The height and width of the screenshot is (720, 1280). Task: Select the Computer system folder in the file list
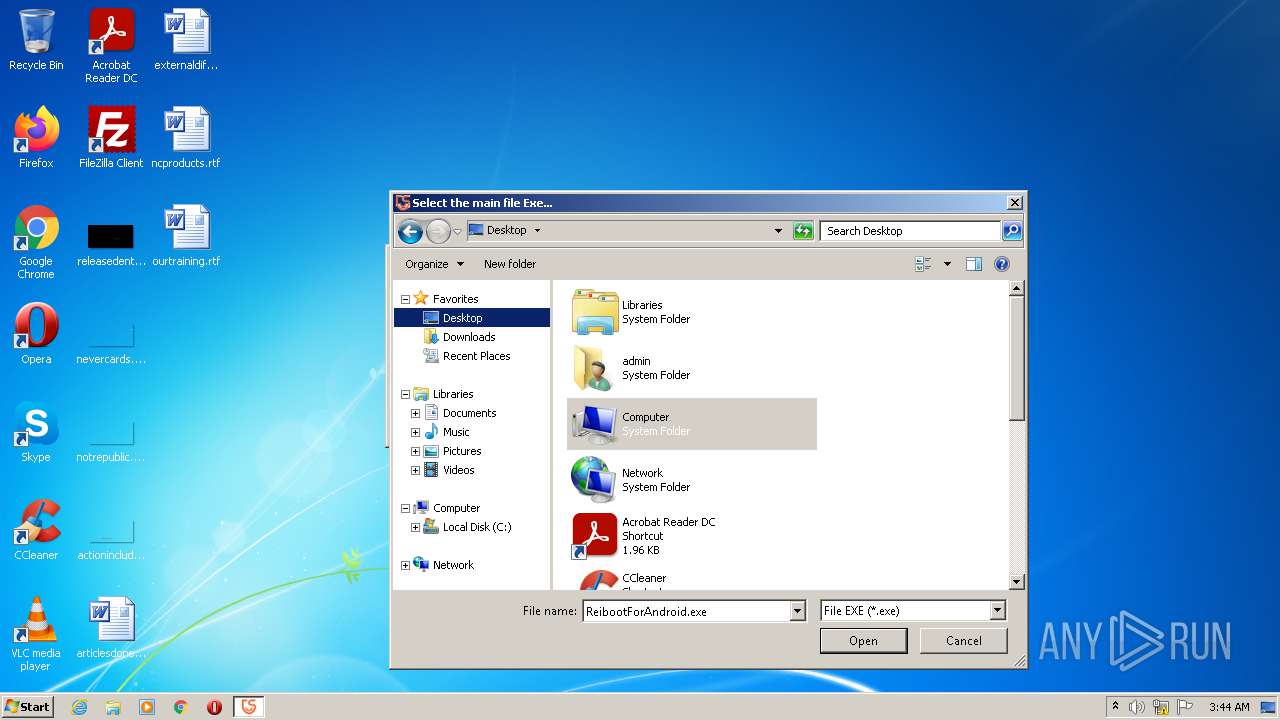tap(692, 424)
